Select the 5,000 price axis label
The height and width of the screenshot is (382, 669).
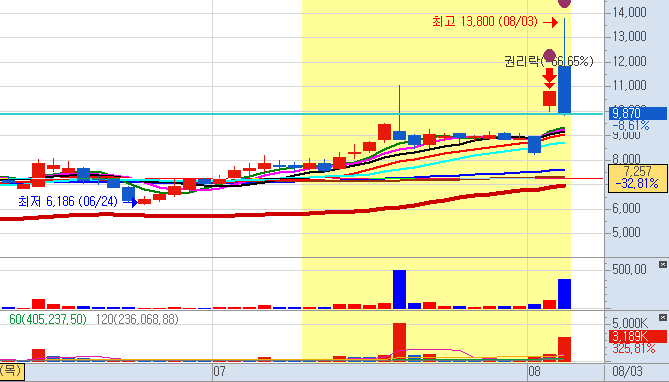tap(626, 233)
